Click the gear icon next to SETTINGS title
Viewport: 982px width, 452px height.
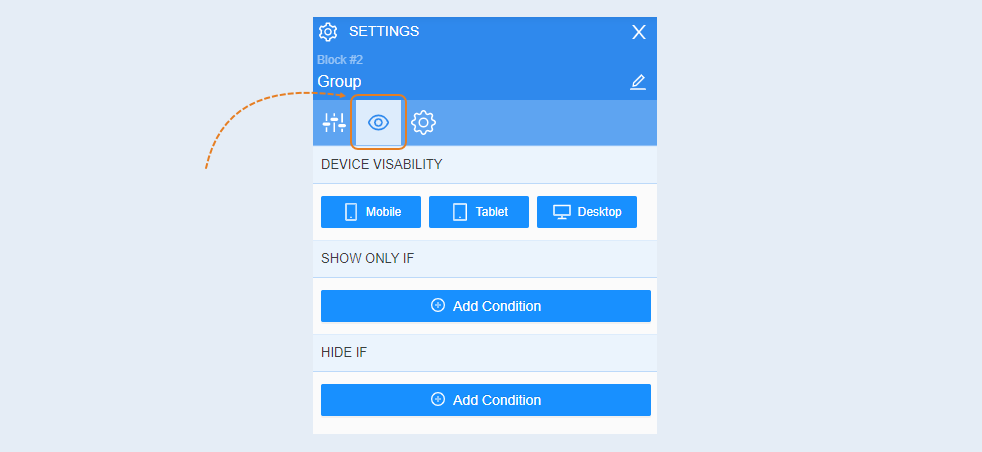coord(328,32)
